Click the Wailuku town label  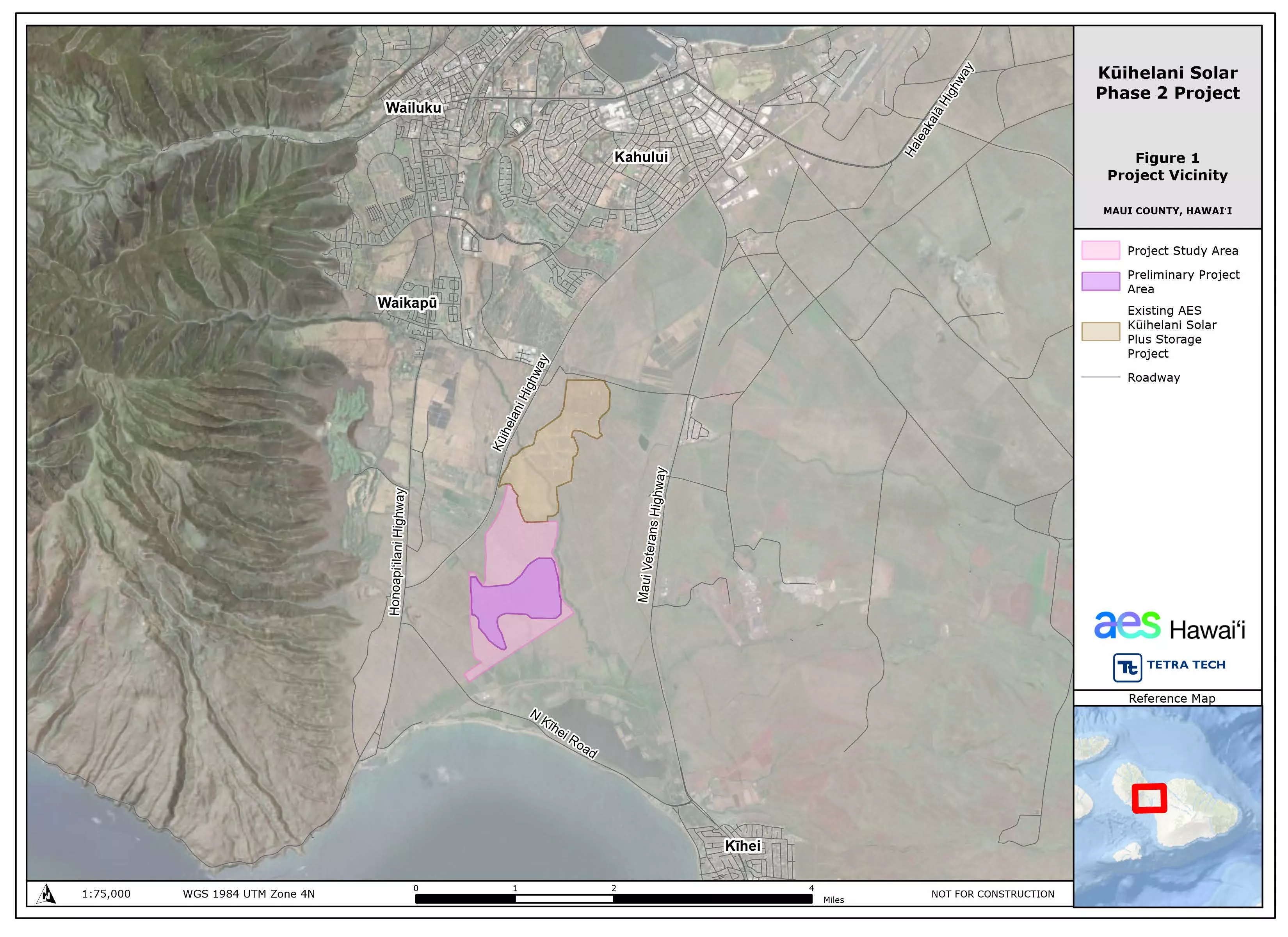tap(413, 107)
